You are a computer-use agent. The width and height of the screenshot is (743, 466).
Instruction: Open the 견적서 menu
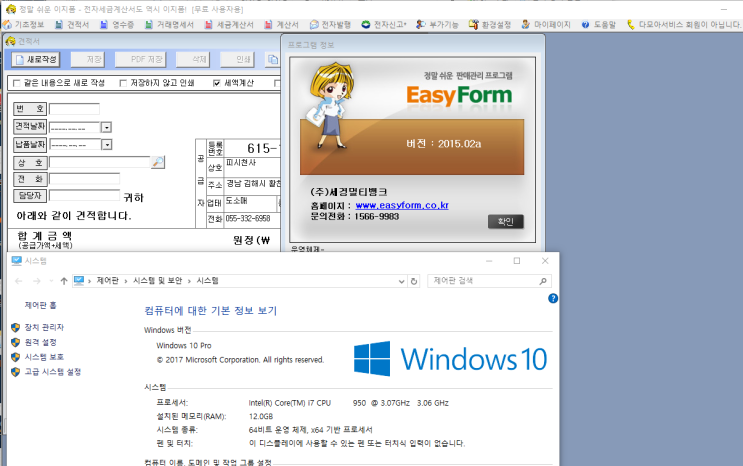coord(72,25)
